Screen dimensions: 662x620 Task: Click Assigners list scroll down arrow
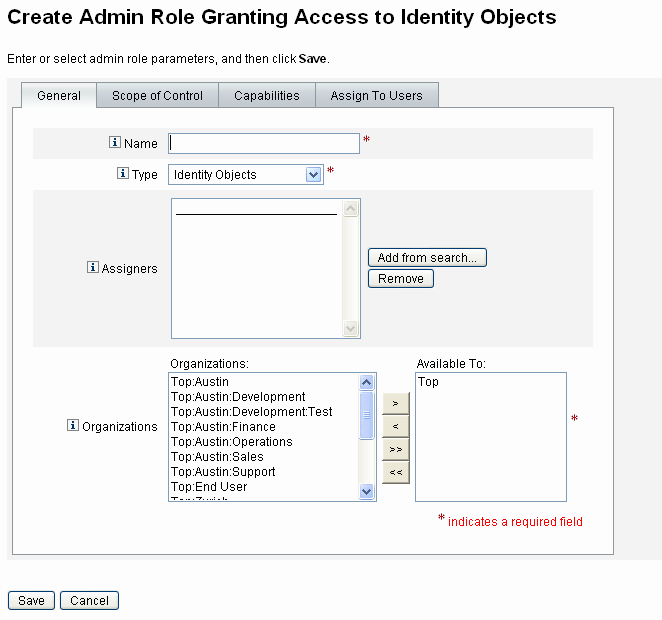(350, 328)
